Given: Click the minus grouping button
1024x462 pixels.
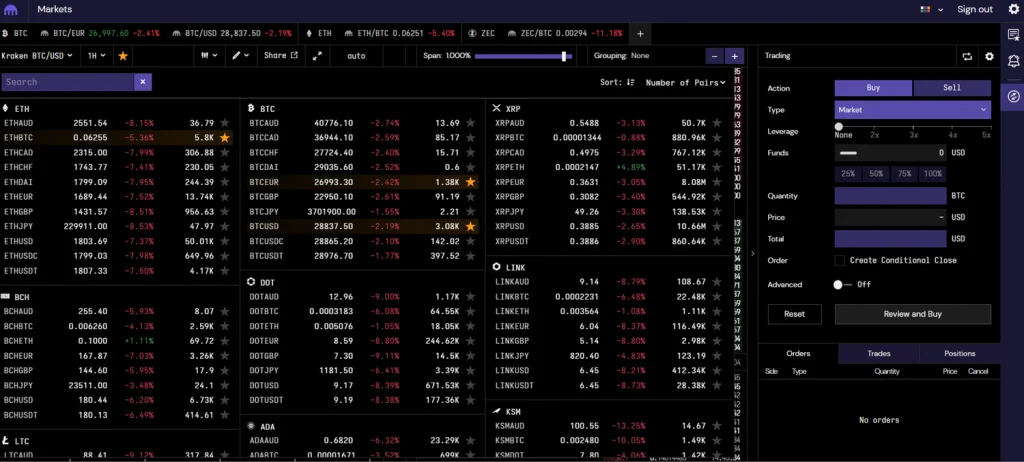Looking at the screenshot, I should click(714, 56).
